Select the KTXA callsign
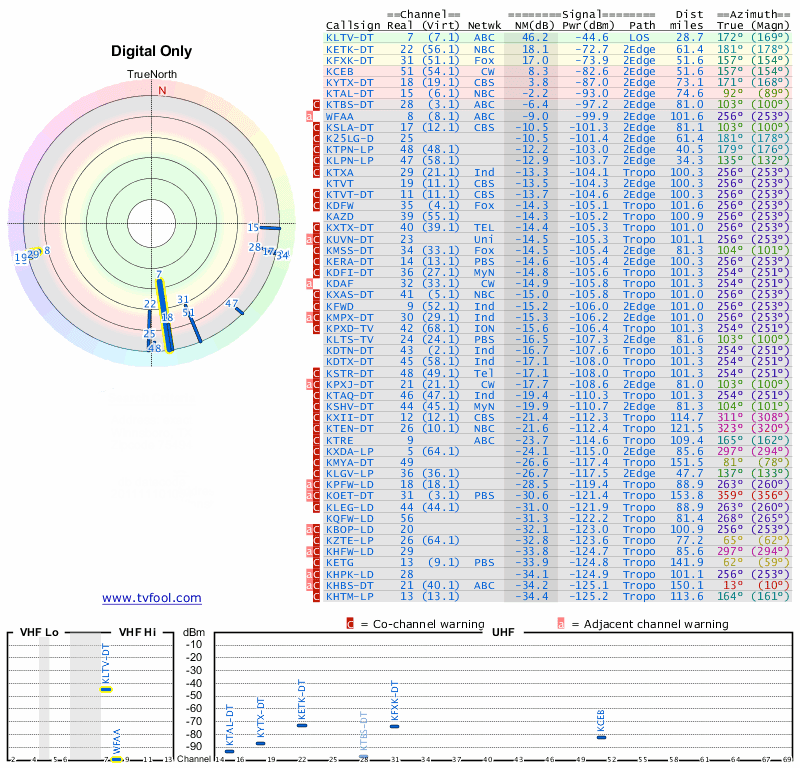This screenshot has width=800, height=768. click(339, 172)
